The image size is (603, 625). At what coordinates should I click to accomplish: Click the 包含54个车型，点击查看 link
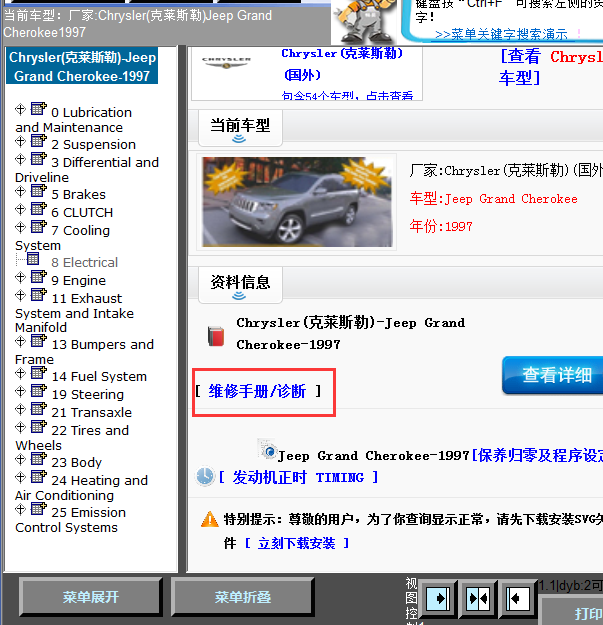click(x=347, y=96)
